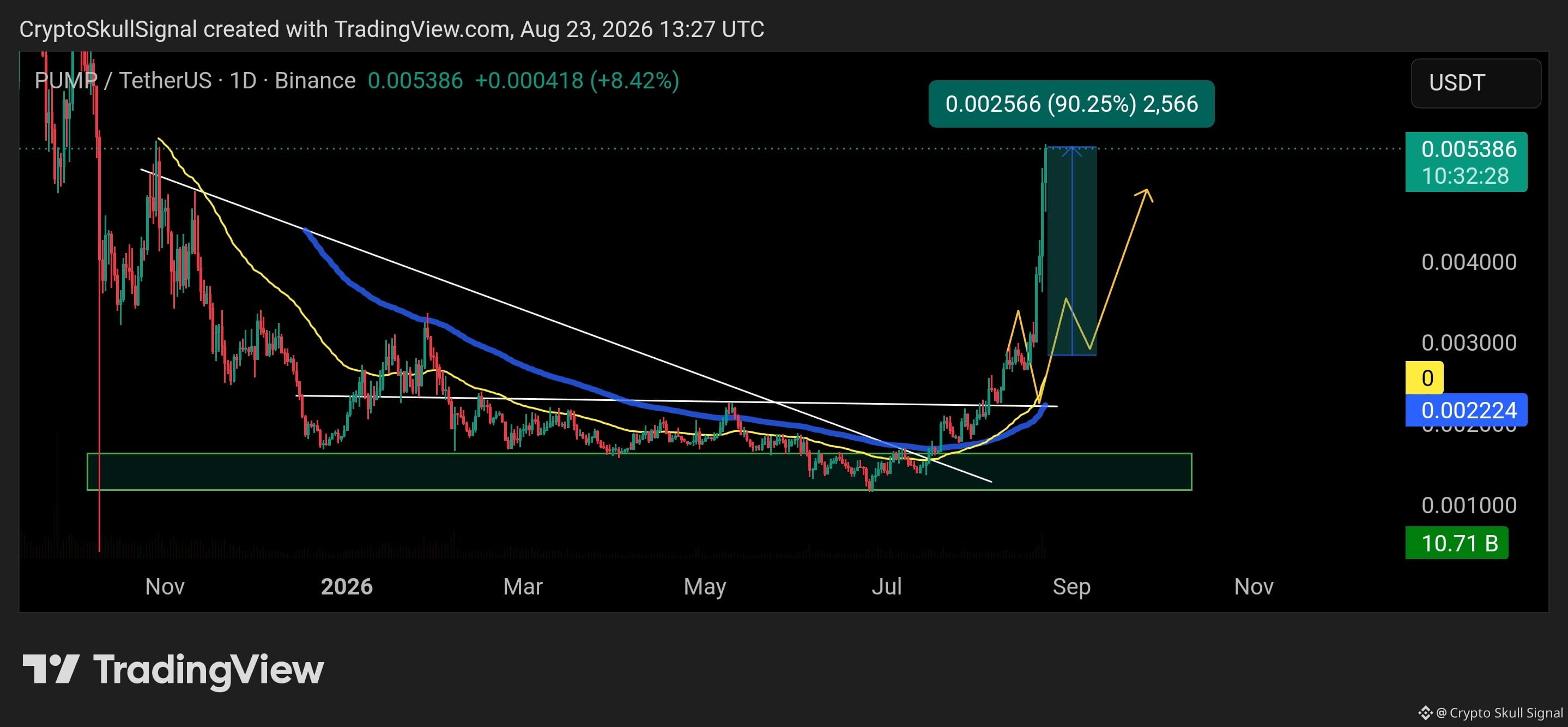Screen dimensions: 1568x727
Task: Click the 0.003000 price axis label
Action: pos(1469,343)
